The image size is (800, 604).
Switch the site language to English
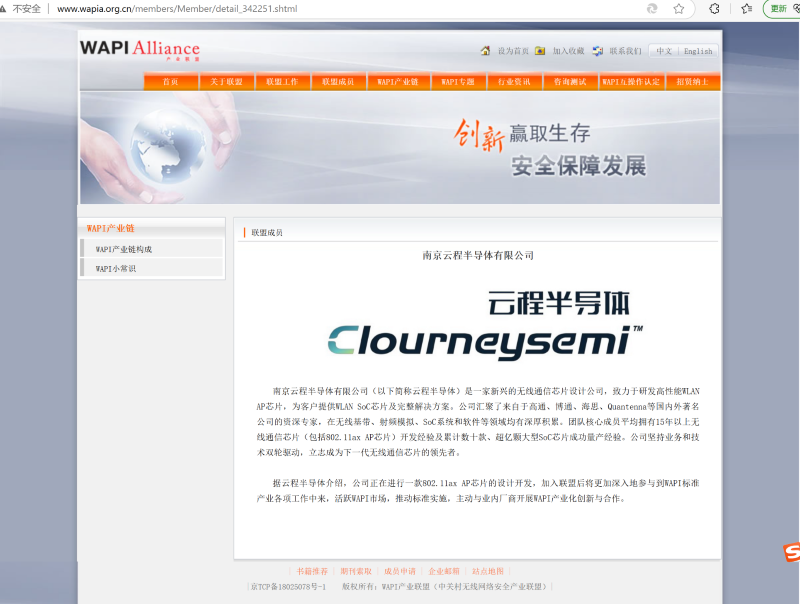[x=697, y=51]
